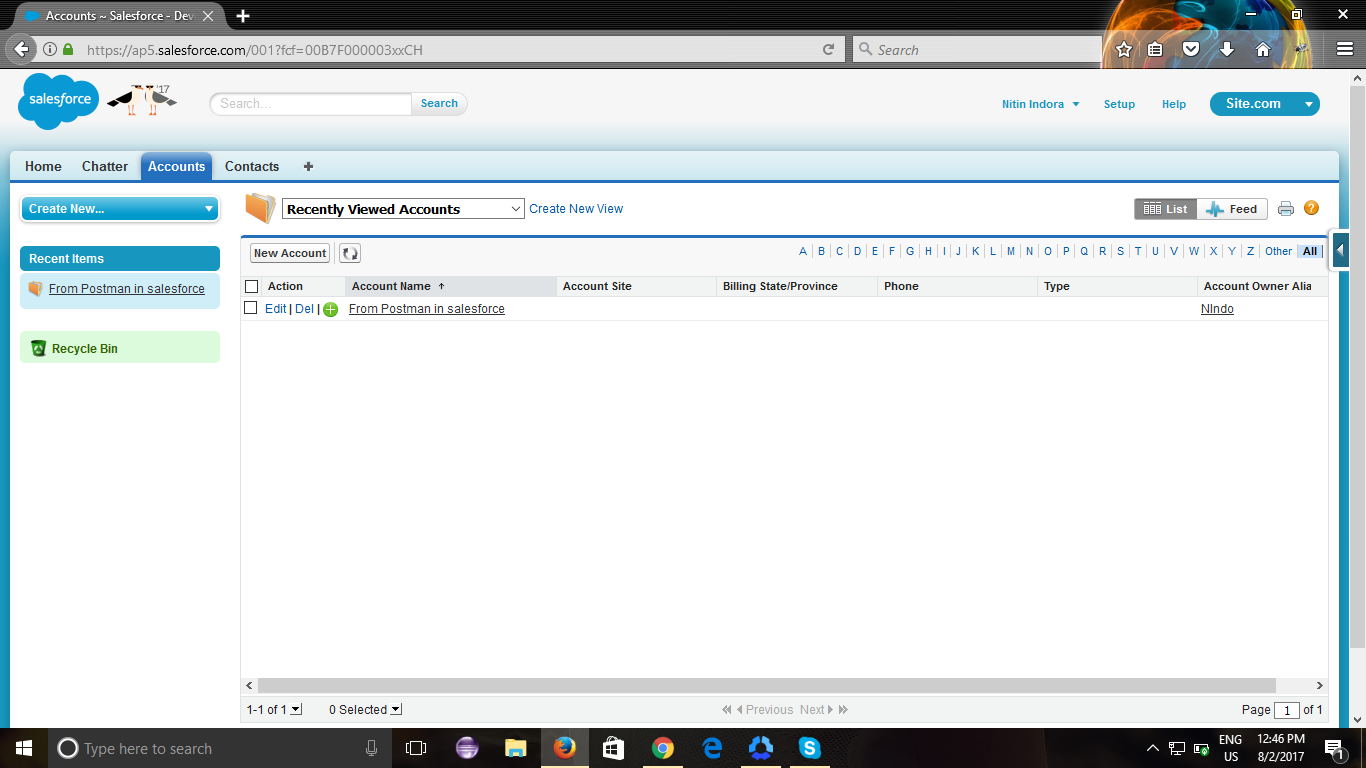Check the select-all checkbox in the table header

[x=251, y=286]
